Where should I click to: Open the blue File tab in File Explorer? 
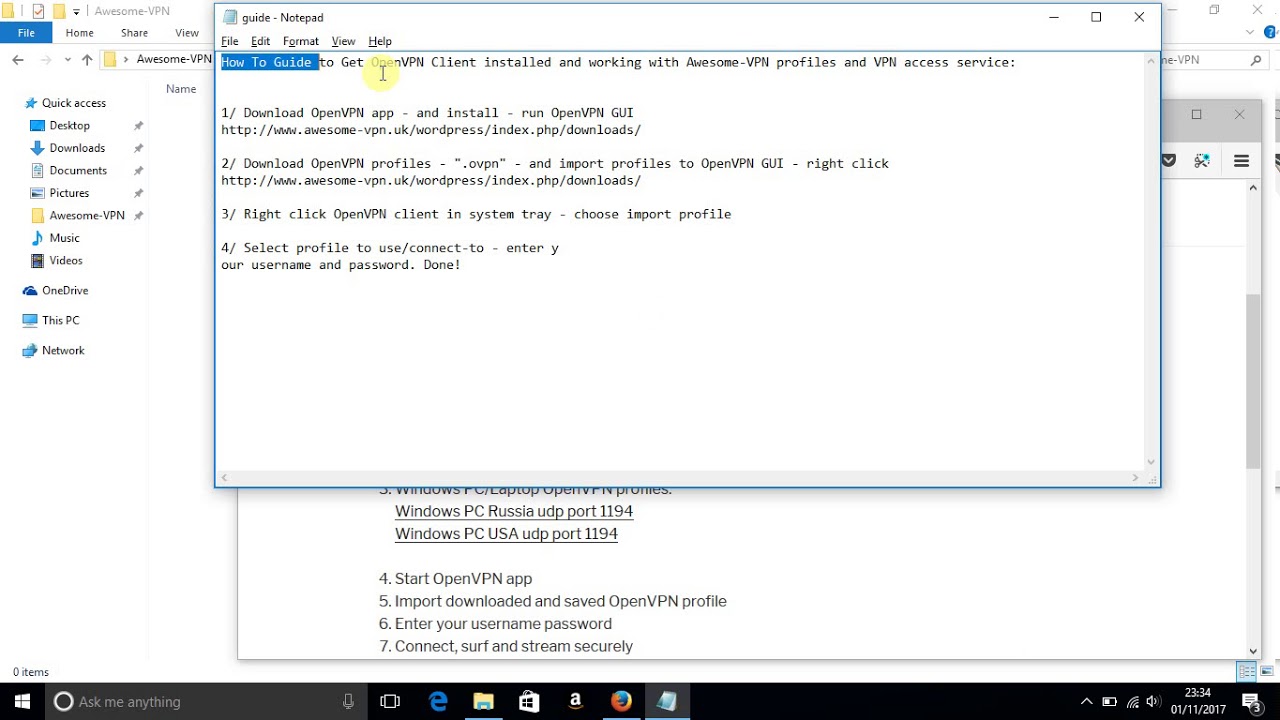click(x=26, y=33)
